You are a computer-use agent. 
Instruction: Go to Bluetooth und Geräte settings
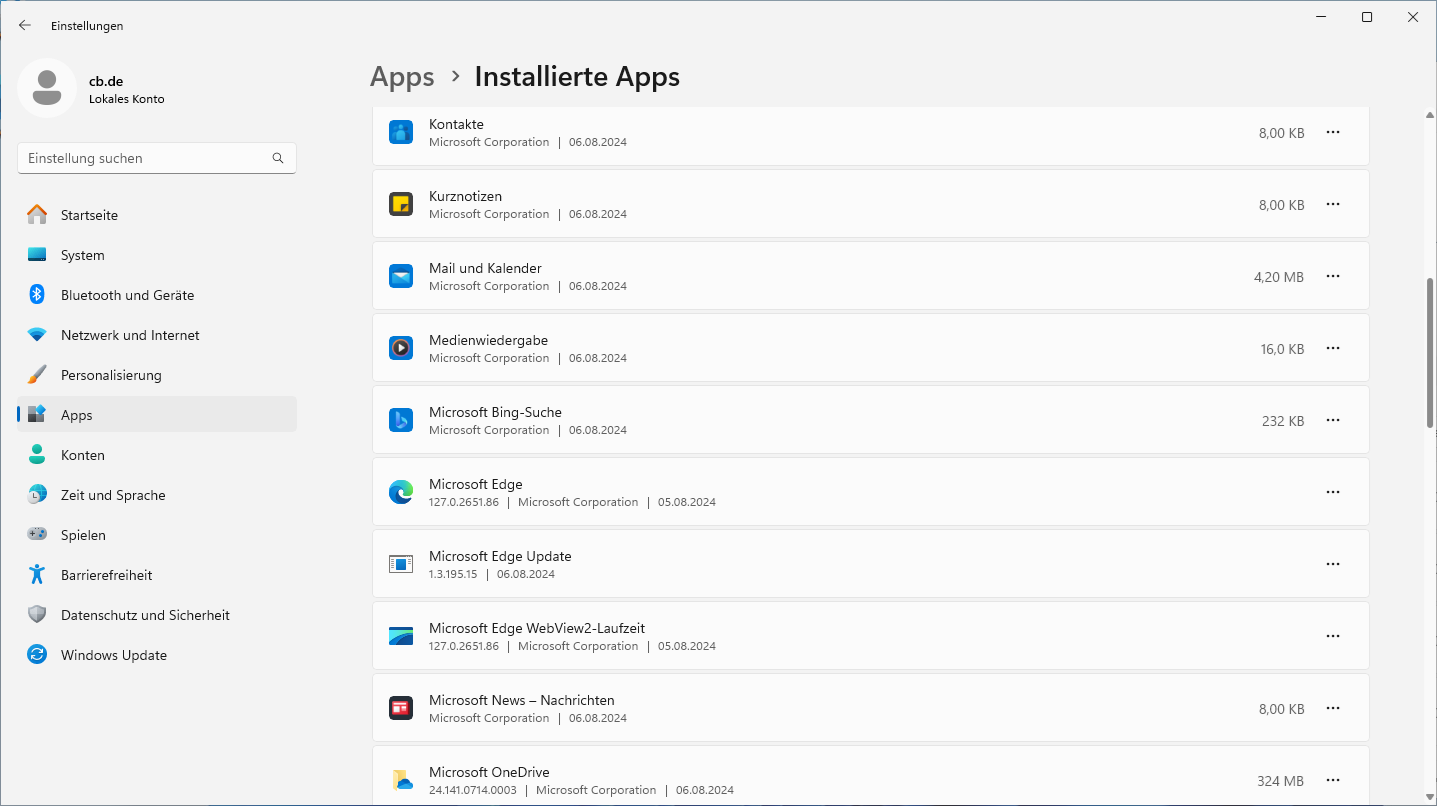coord(127,295)
